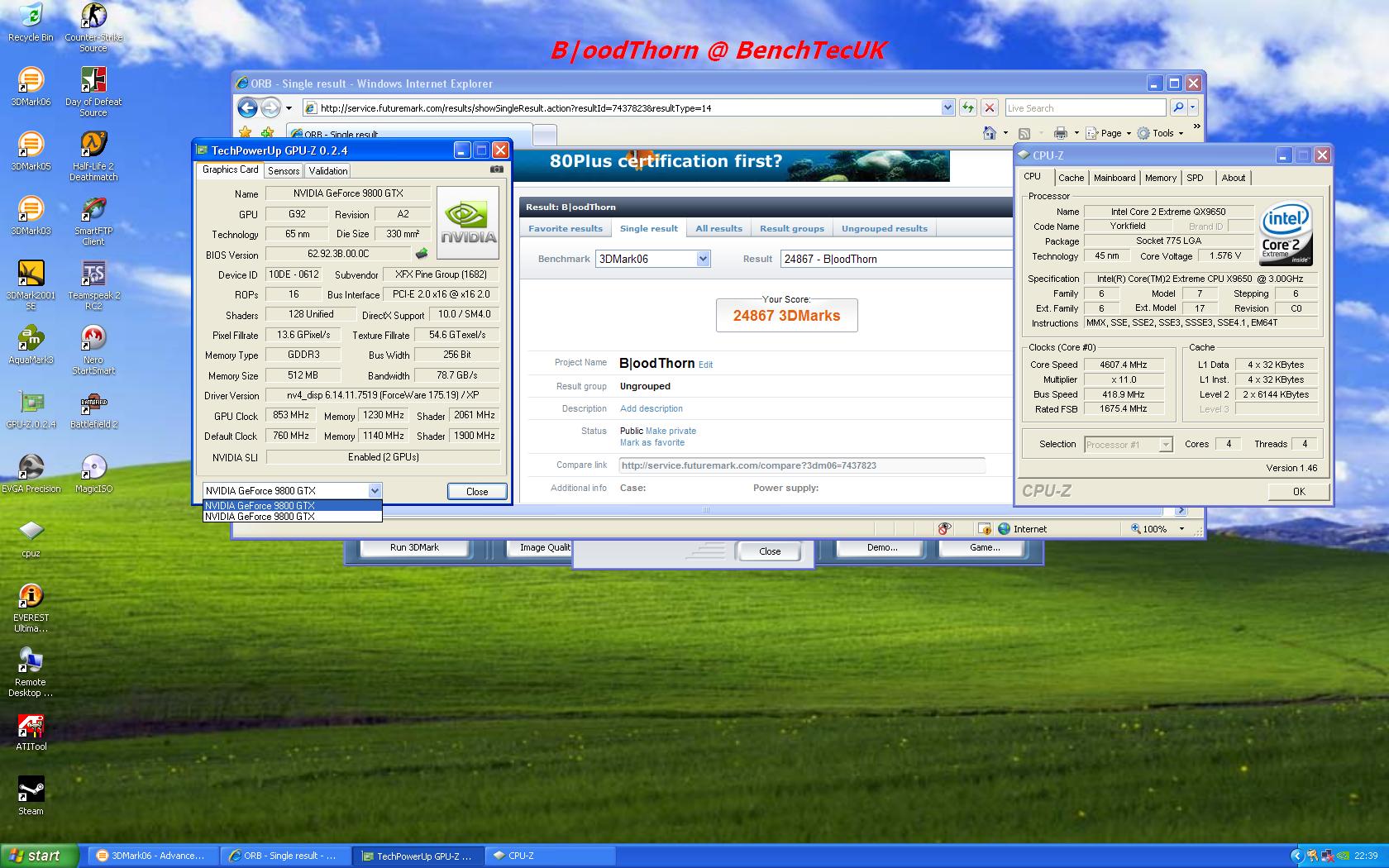The image size is (1389, 868).
Task: Open Remote Desktop desktop shortcut
Action: click(x=31, y=671)
